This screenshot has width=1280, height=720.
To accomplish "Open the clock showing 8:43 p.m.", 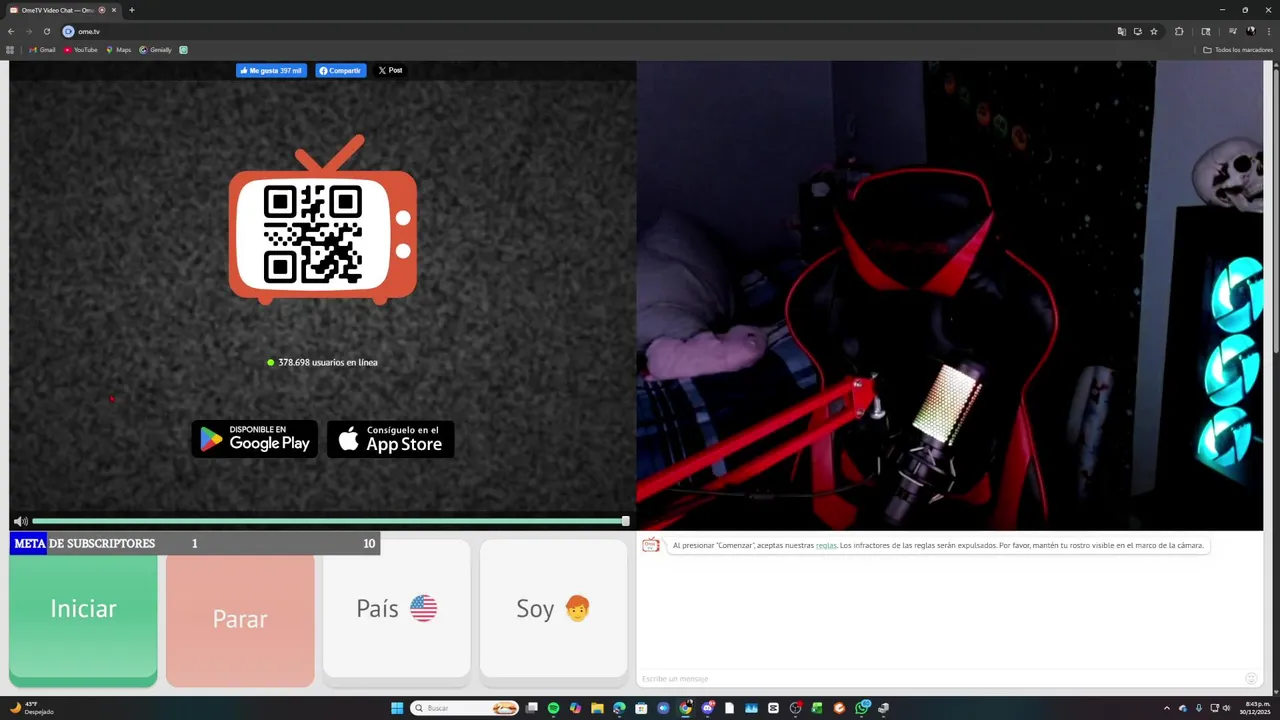I will (x=1256, y=708).
